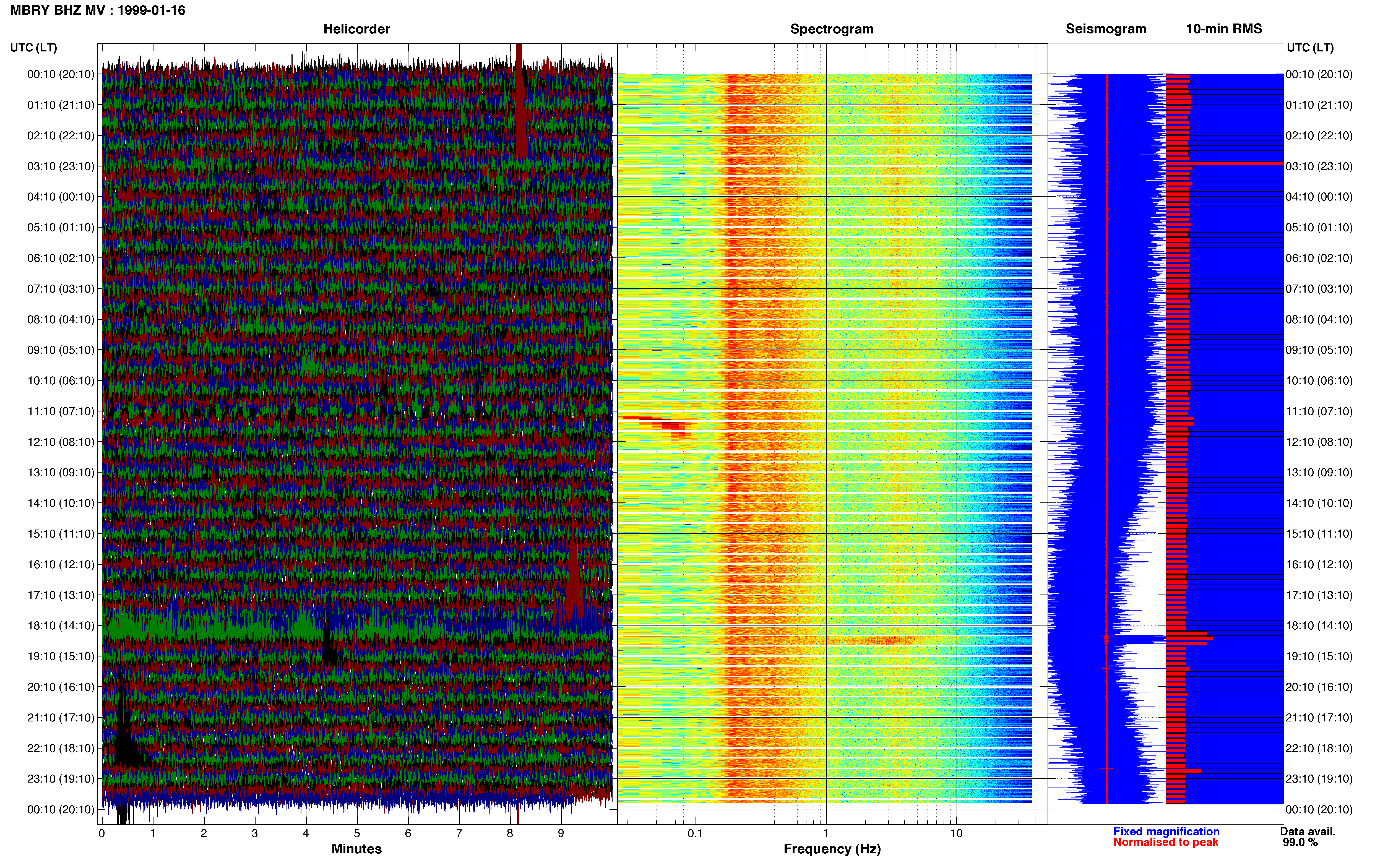Click the 18:10 (14:10) label on the right time axis
The width and height of the screenshot is (1388, 868).
pyautogui.click(x=1319, y=626)
